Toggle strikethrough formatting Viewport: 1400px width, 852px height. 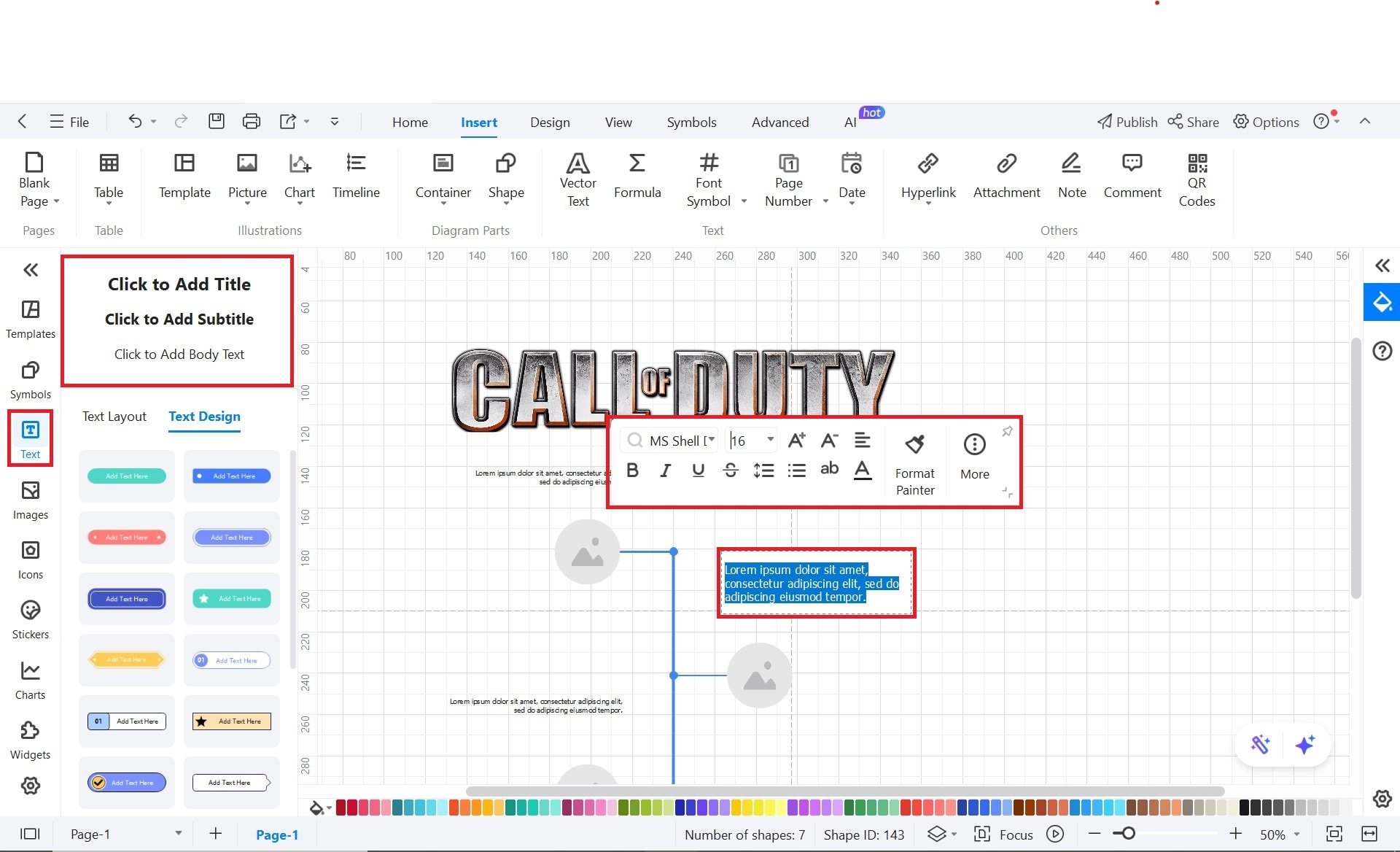pos(730,470)
